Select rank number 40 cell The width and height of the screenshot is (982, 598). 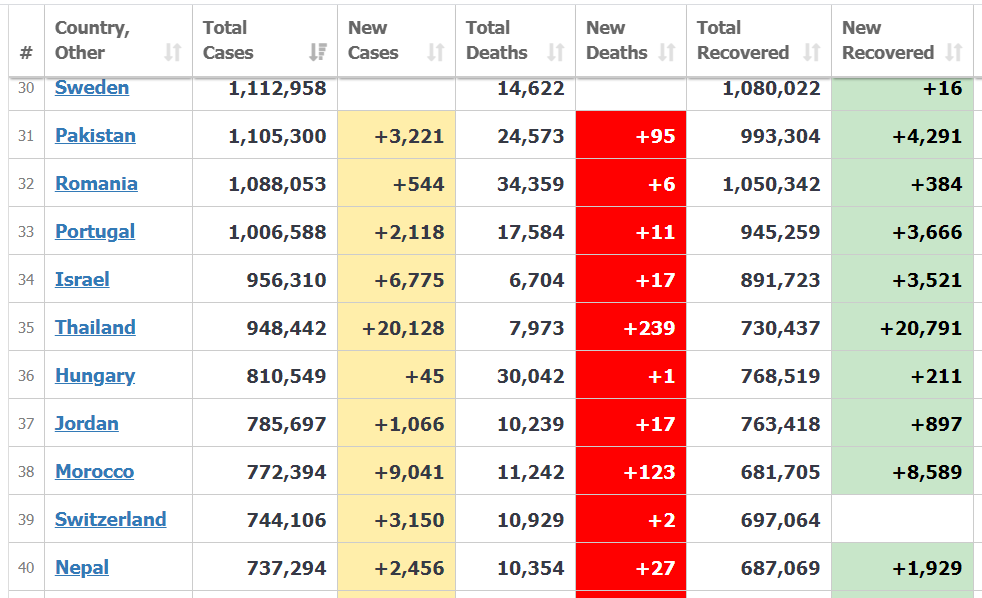pyautogui.click(x=26, y=568)
